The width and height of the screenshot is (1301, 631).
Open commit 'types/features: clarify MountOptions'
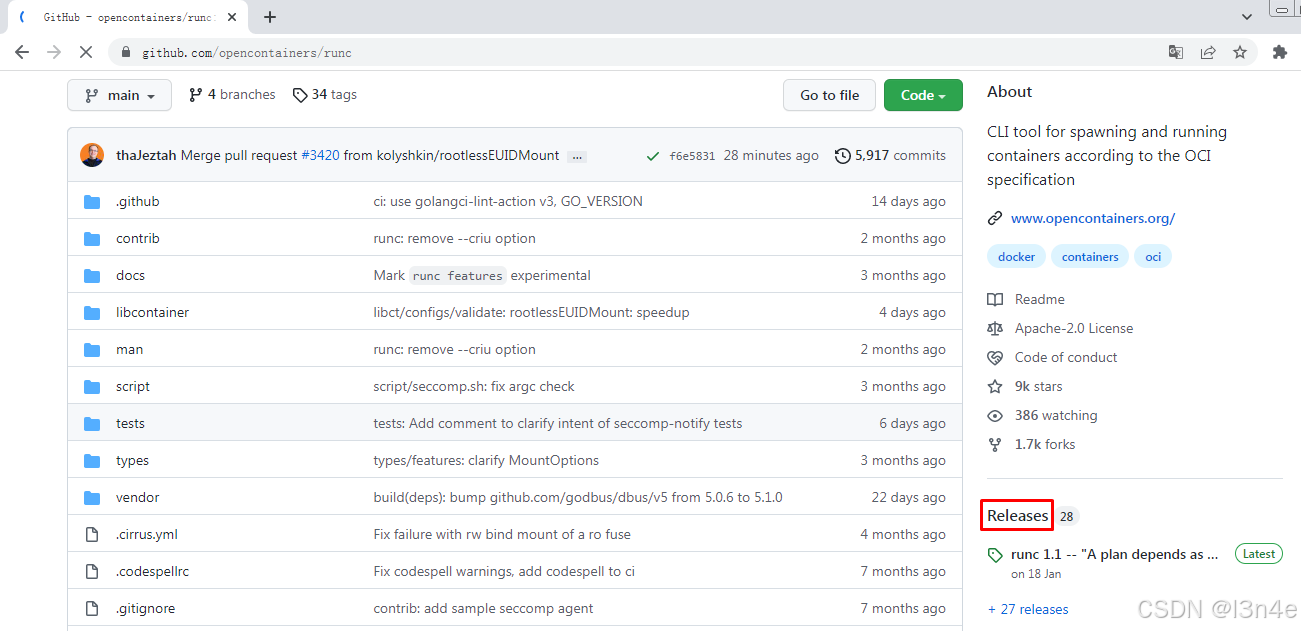(486, 460)
